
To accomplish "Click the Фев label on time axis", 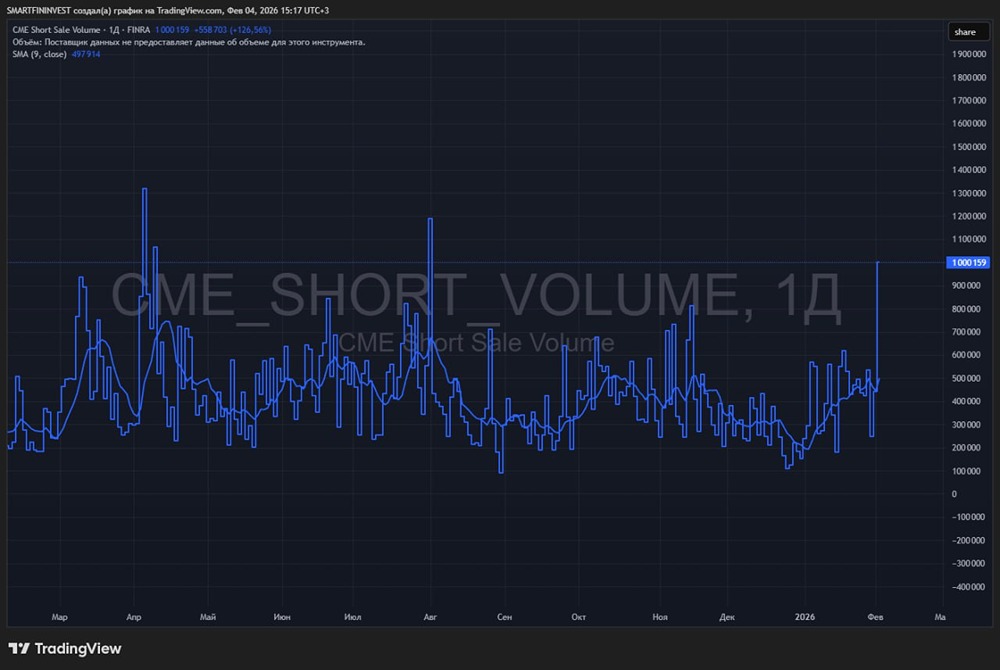I will point(875,617).
